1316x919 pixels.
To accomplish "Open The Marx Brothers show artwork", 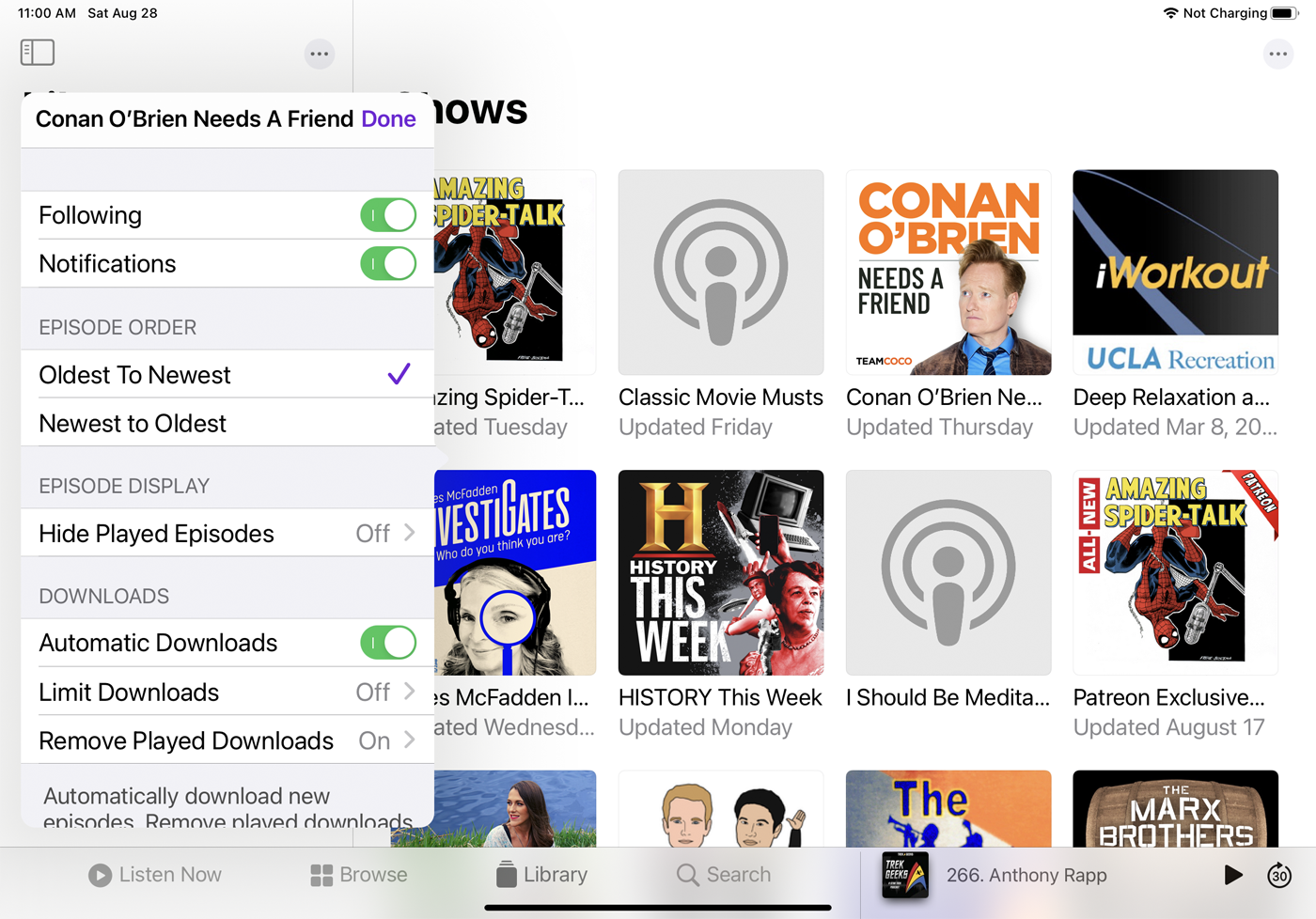I will pyautogui.click(x=1176, y=809).
